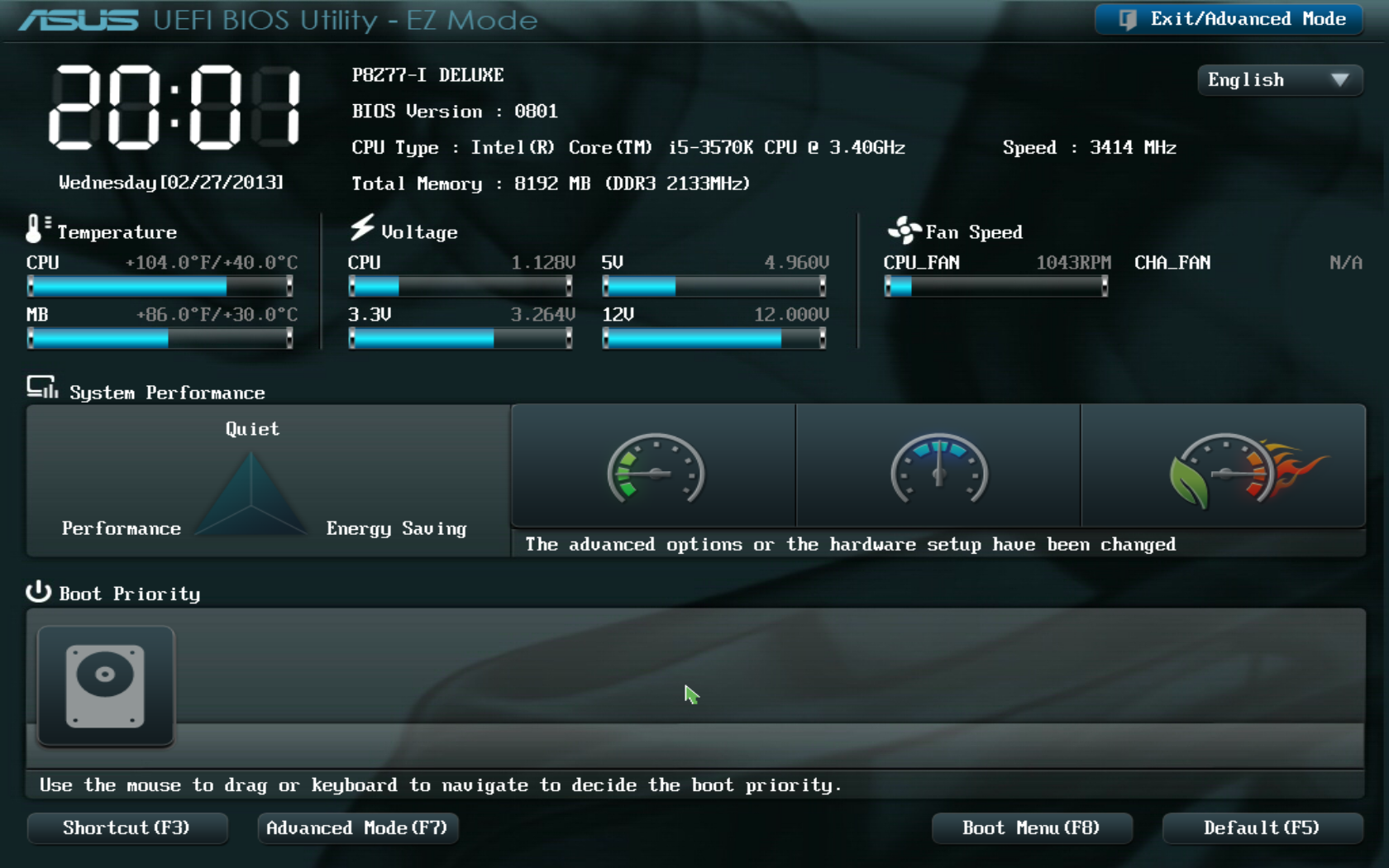Click the Fan Speed fan icon
This screenshot has width=1389, height=868.
(x=904, y=230)
